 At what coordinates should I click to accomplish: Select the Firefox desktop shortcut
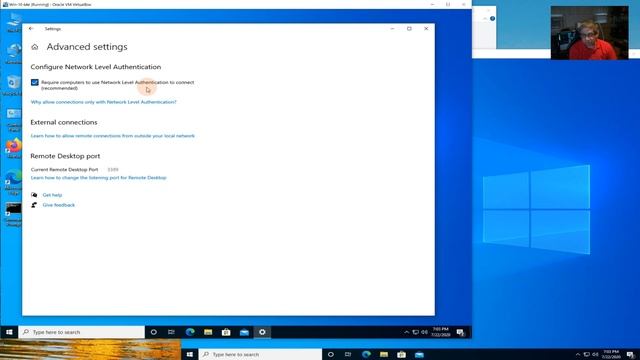13,148
